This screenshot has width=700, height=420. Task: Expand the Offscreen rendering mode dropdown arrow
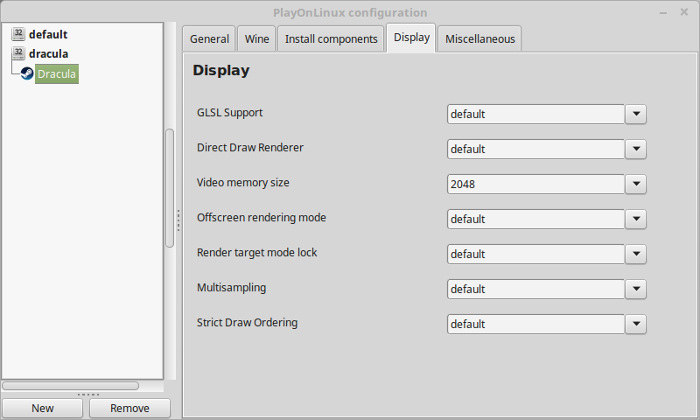(636, 219)
